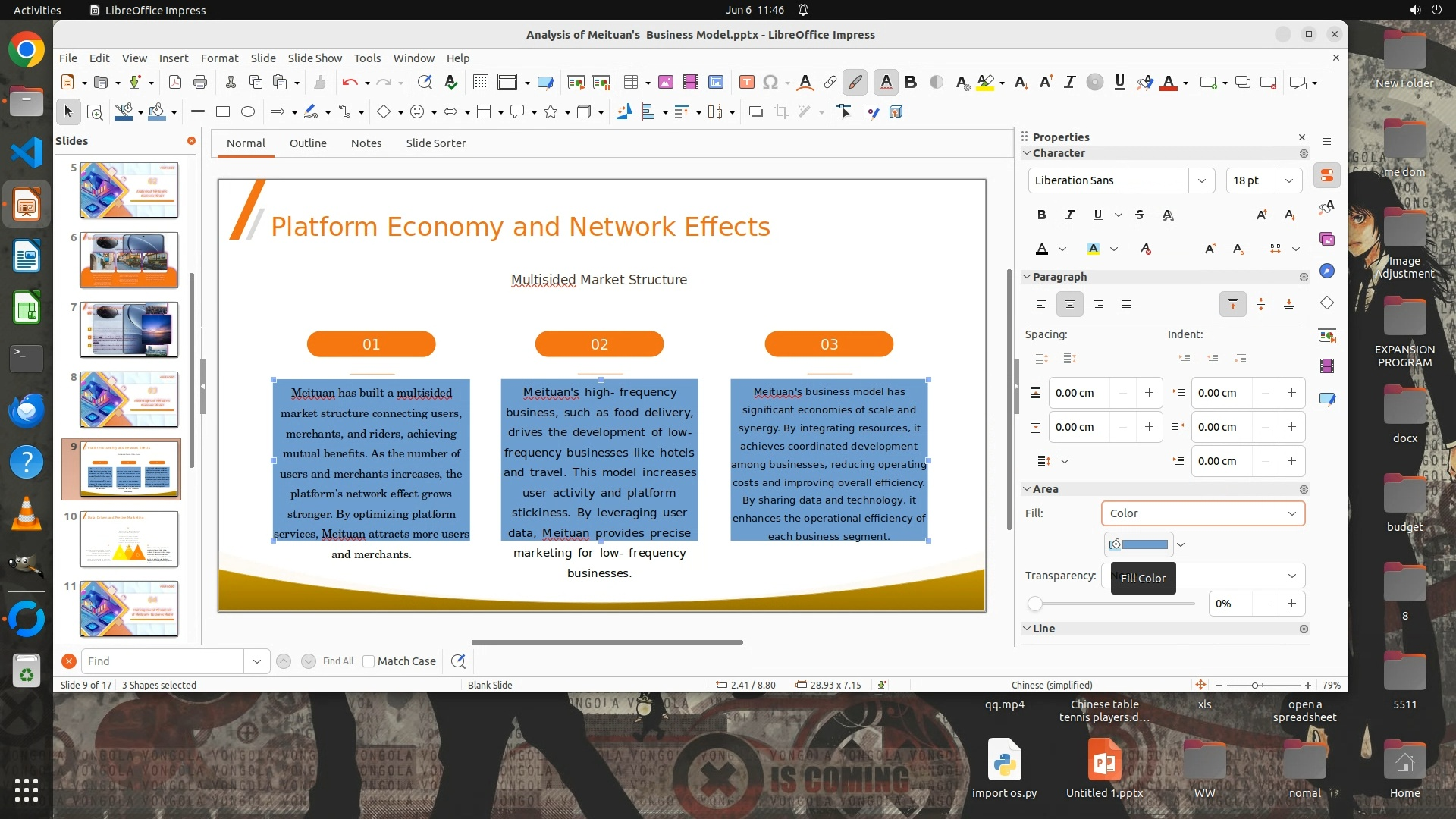Enable the Match Case checkbox
1456x819 pixels.
tap(369, 661)
